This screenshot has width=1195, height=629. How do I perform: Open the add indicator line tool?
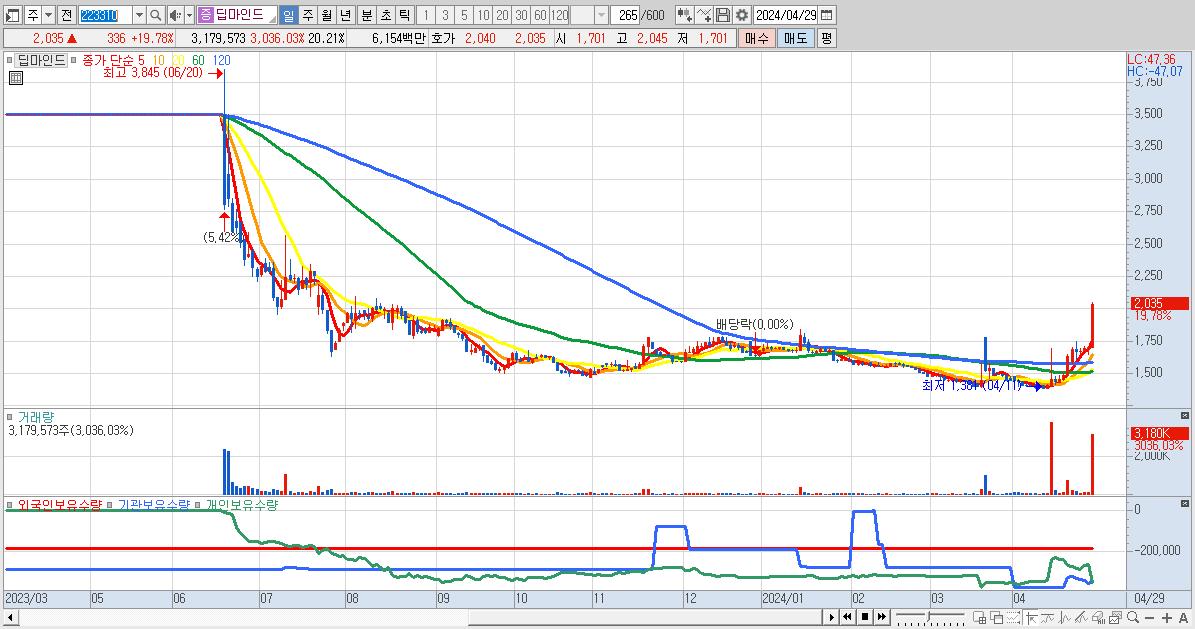coord(704,15)
